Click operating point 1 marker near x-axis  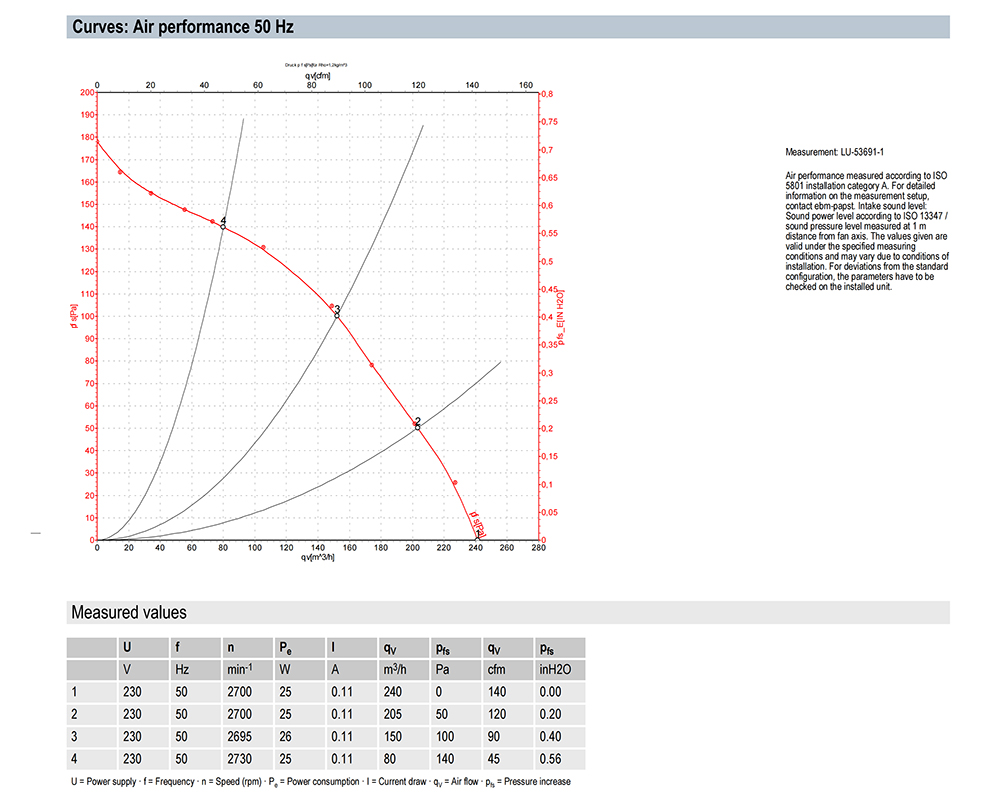477,537
